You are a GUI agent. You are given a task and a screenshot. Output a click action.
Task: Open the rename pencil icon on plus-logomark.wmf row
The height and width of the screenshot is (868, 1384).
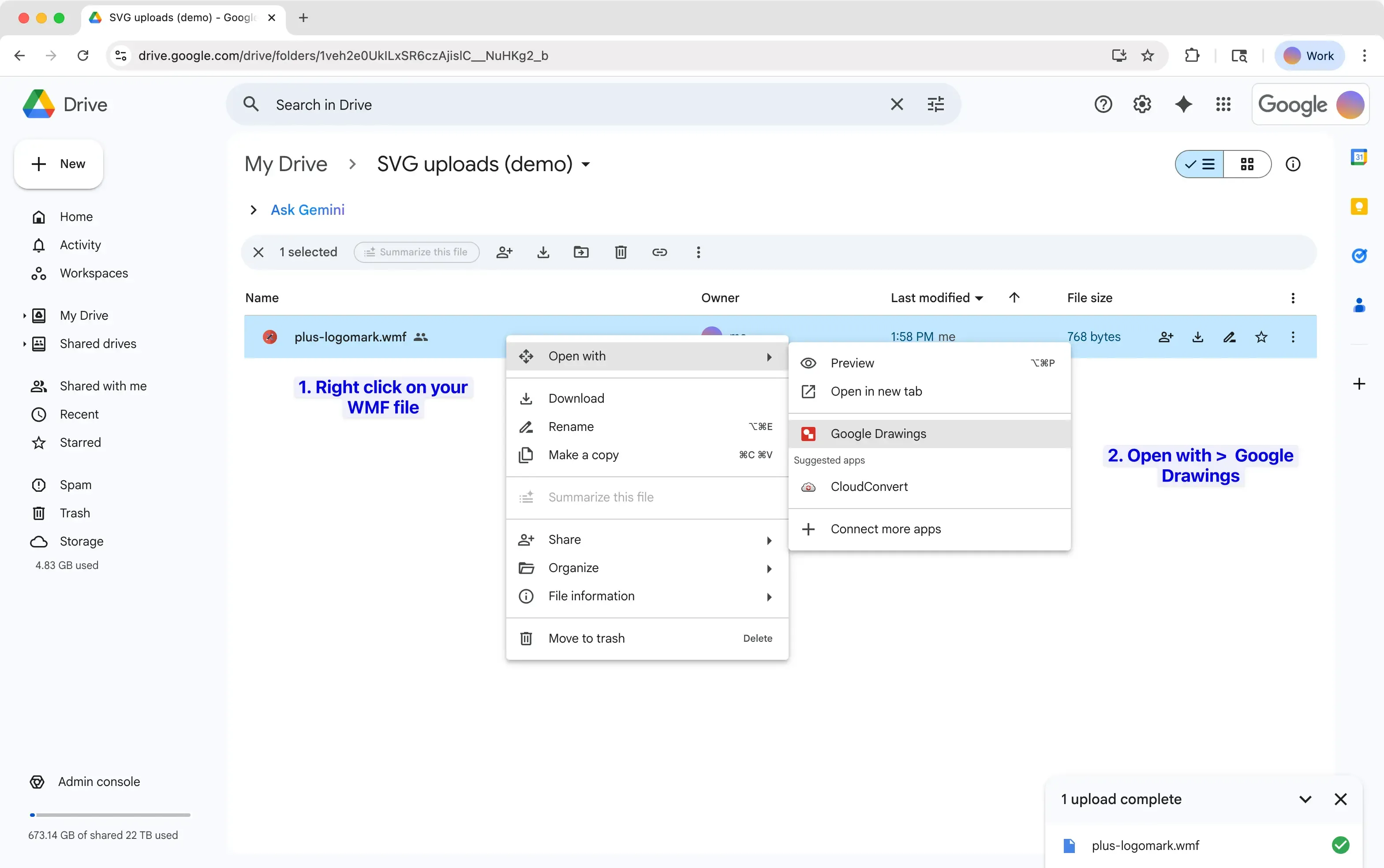coord(1229,337)
